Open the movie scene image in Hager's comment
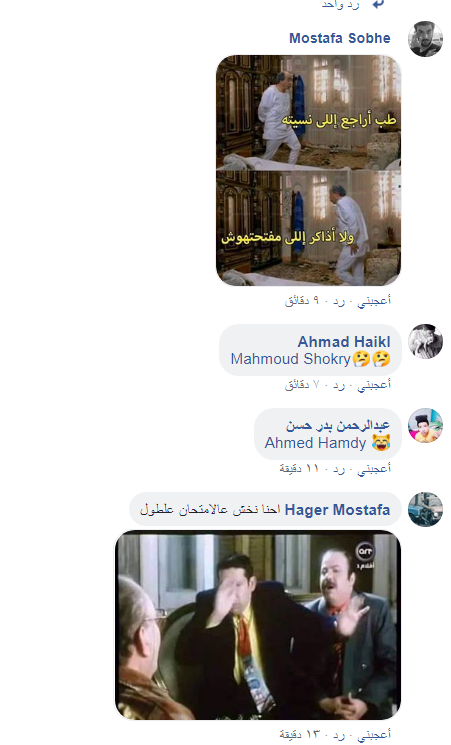The height and width of the screenshot is (745, 451). click(x=258, y=625)
